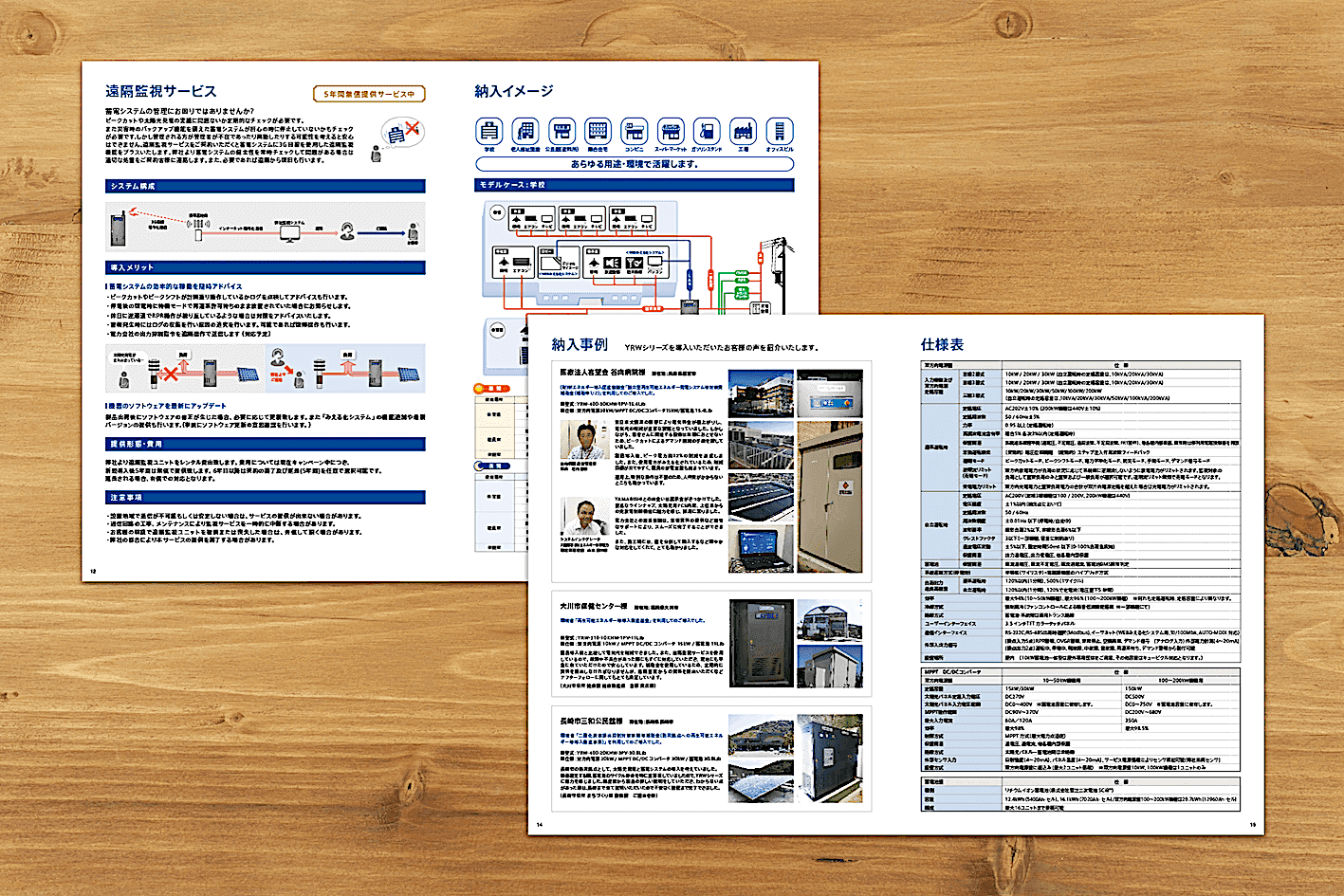Click the 提供形態・費用 section header
Image resolution: width=1344 pixels, height=896 pixels.
(266, 444)
